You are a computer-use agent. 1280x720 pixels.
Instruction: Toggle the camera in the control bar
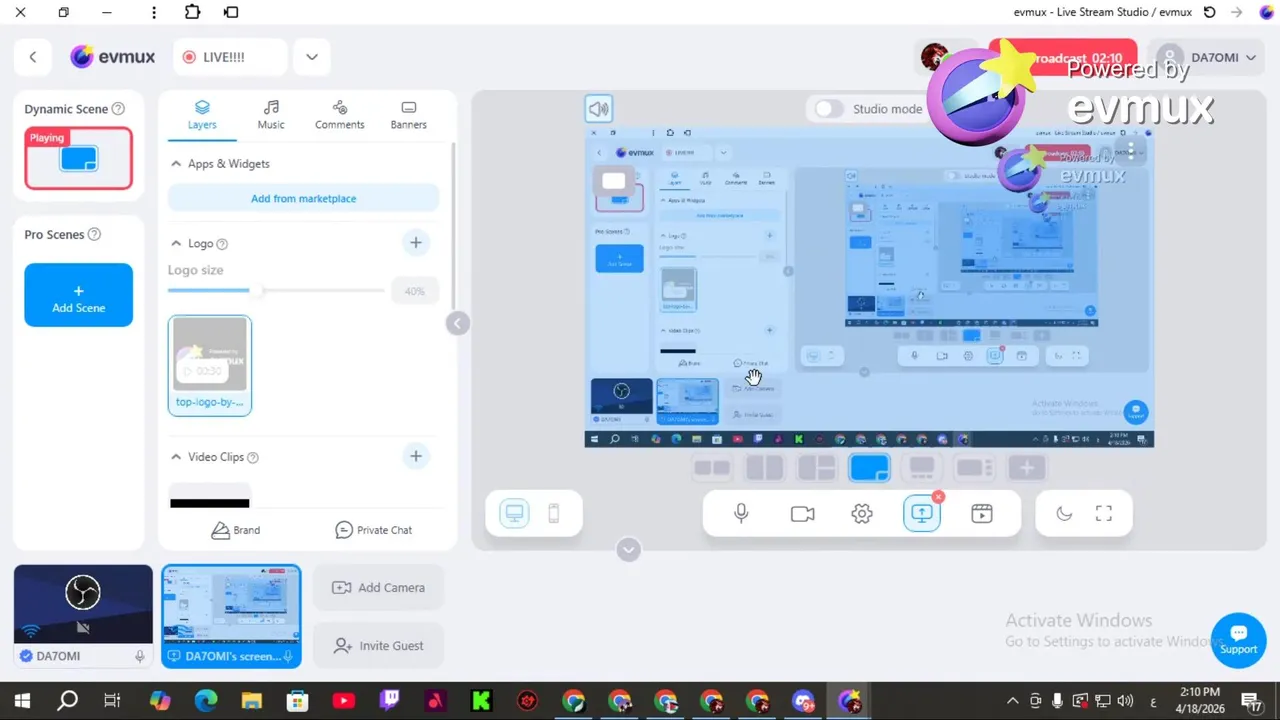tap(802, 513)
